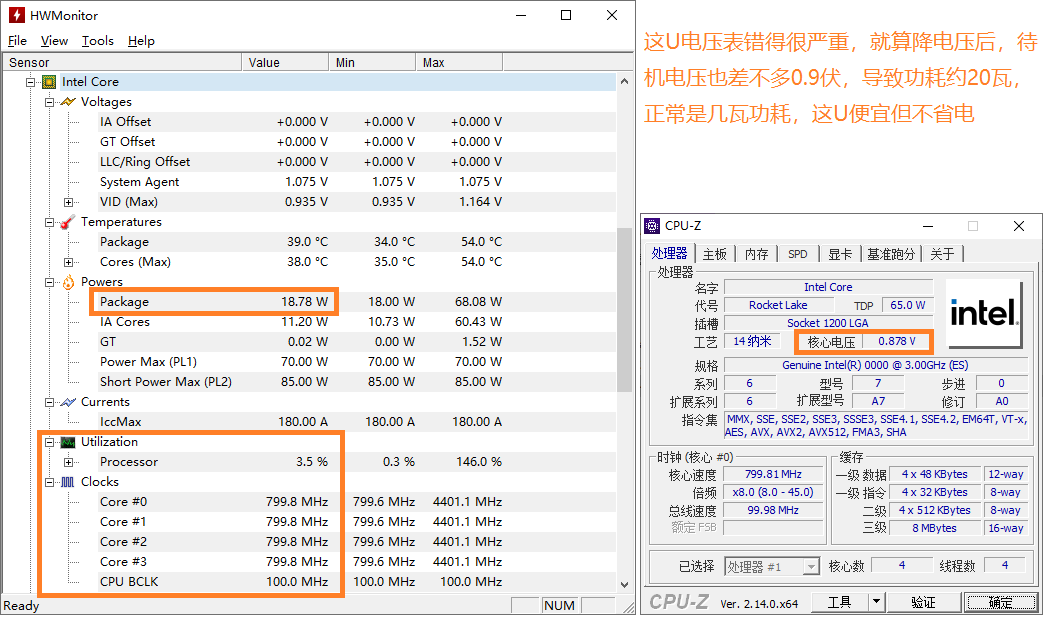
Task: Click the 确定 button in CPU-Z
Action: pyautogui.click(x=1000, y=603)
